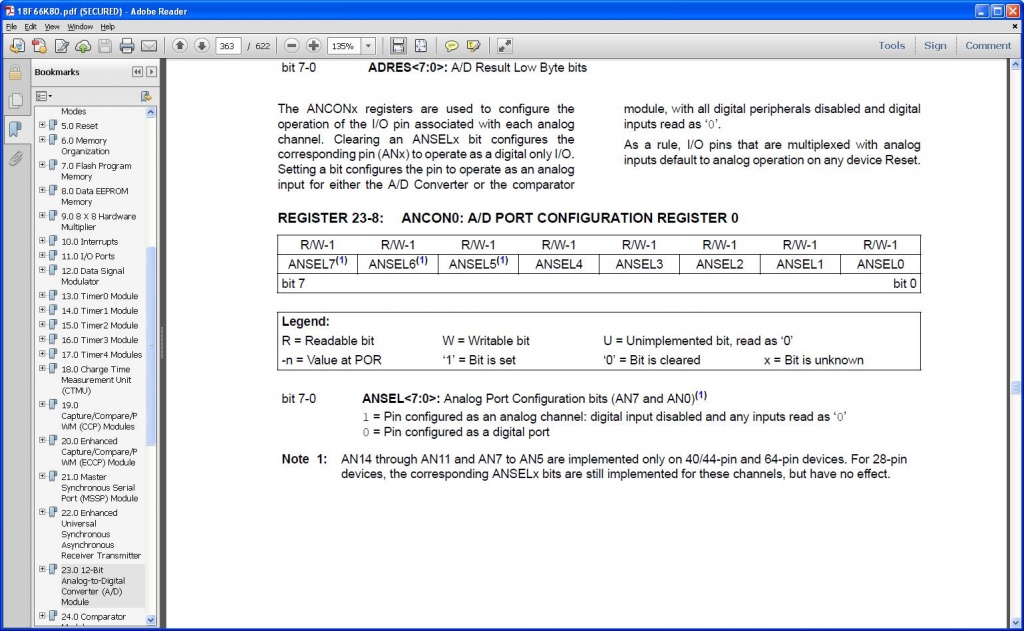This screenshot has height=631, width=1024.
Task: Click the document vertical scrollbar thumb
Action: click(x=1016, y=388)
